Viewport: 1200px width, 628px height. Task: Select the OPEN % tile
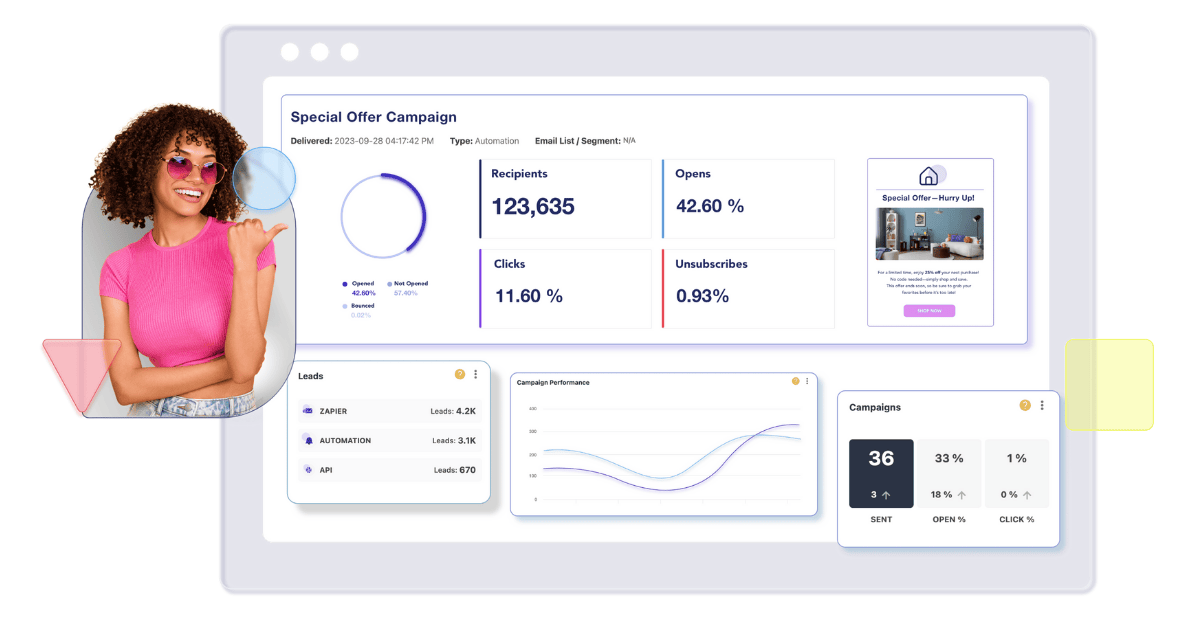(949, 473)
